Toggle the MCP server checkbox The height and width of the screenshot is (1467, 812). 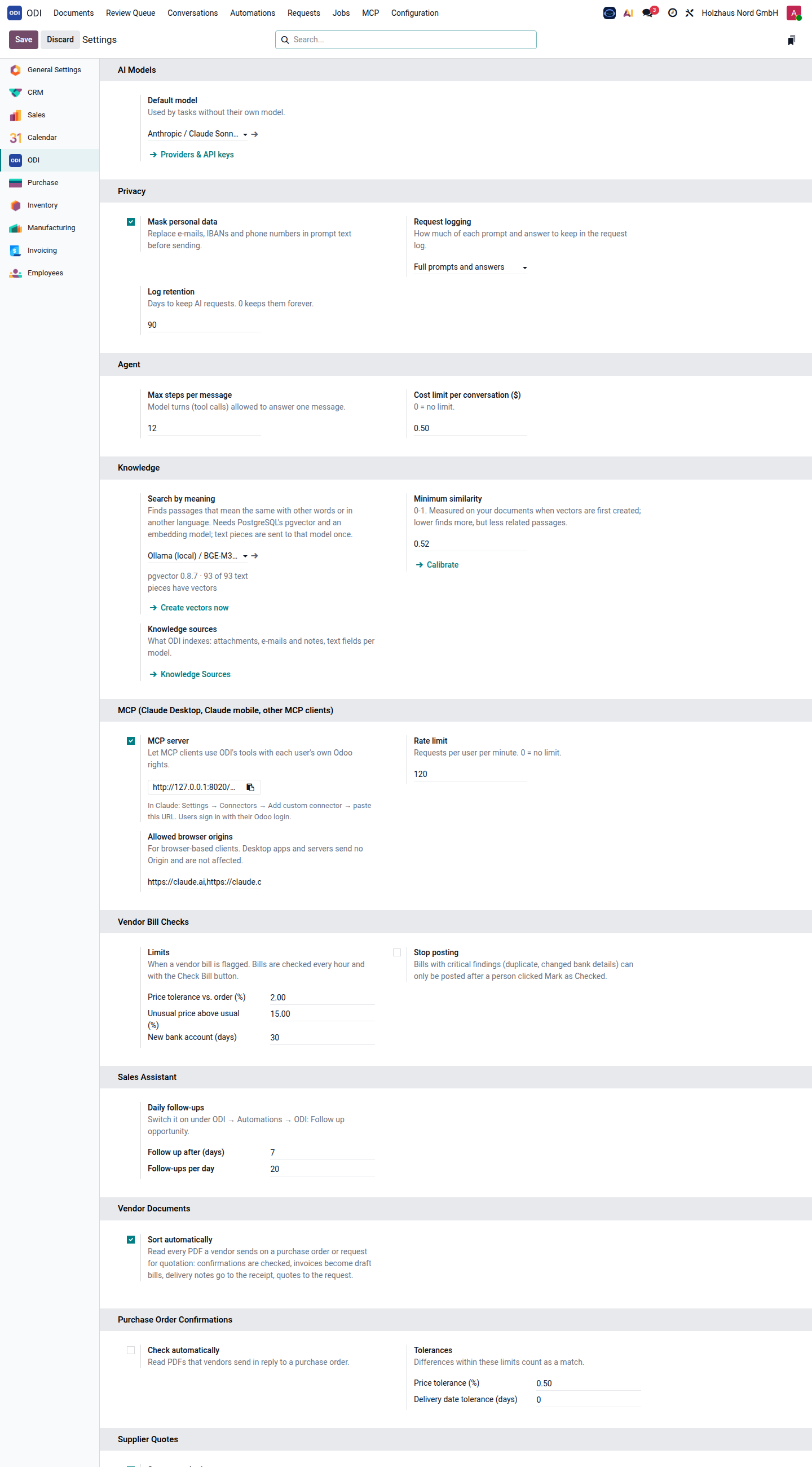[131, 741]
